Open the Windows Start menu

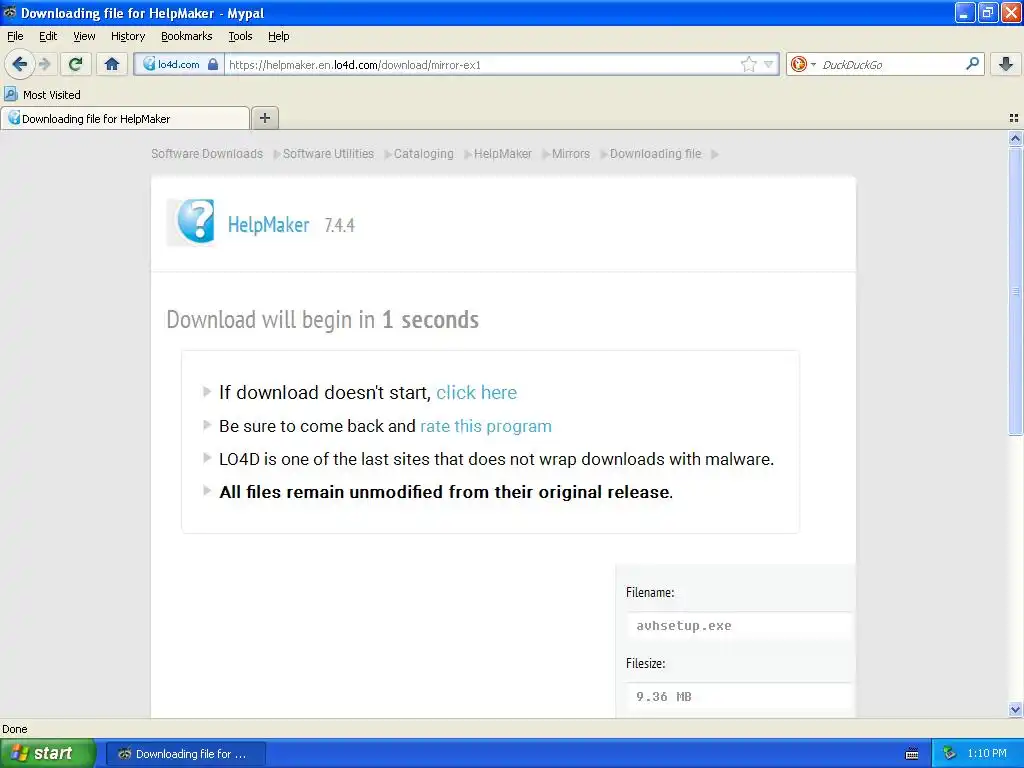tap(48, 753)
